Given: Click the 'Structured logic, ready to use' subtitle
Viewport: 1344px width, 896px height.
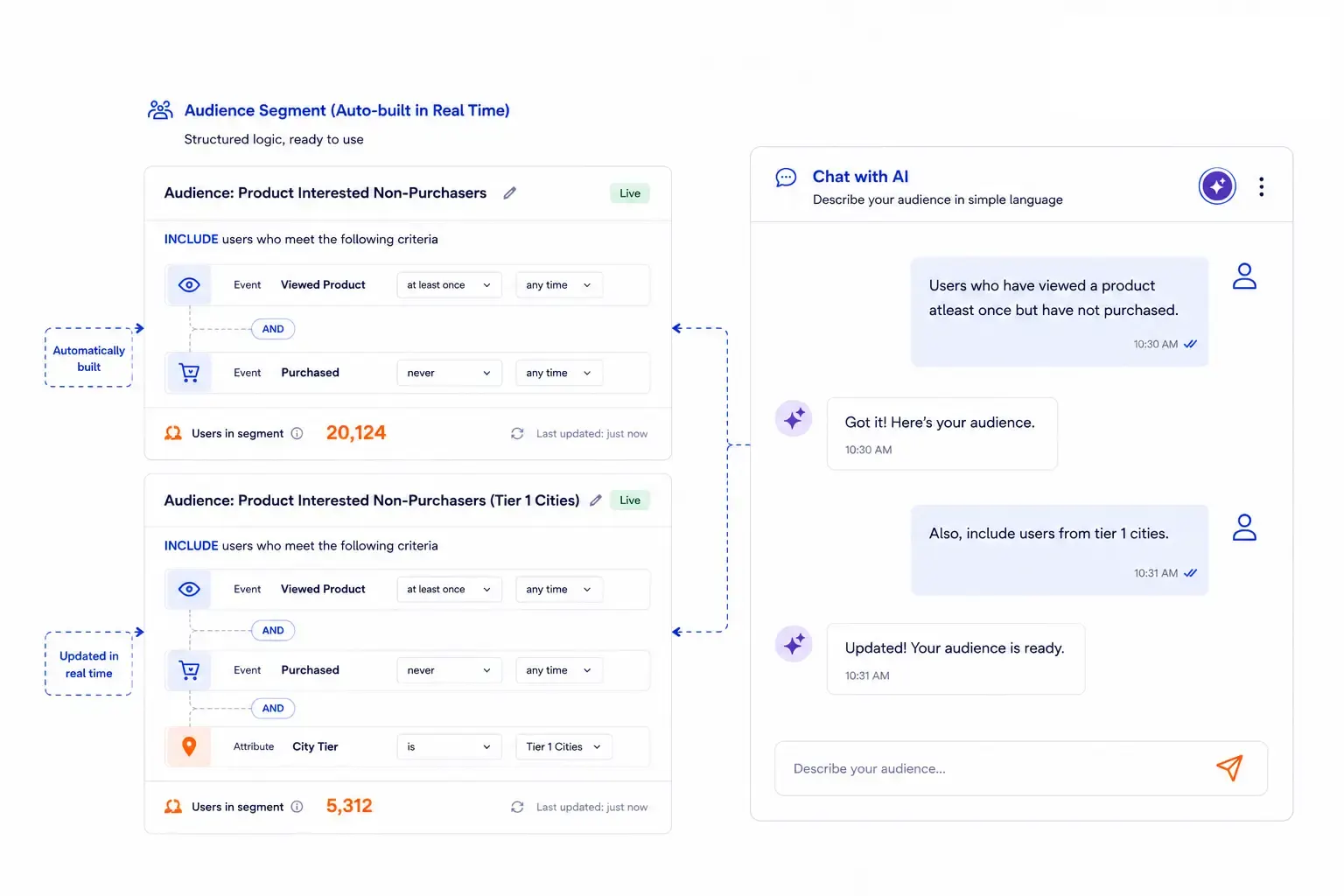Looking at the screenshot, I should 274,139.
